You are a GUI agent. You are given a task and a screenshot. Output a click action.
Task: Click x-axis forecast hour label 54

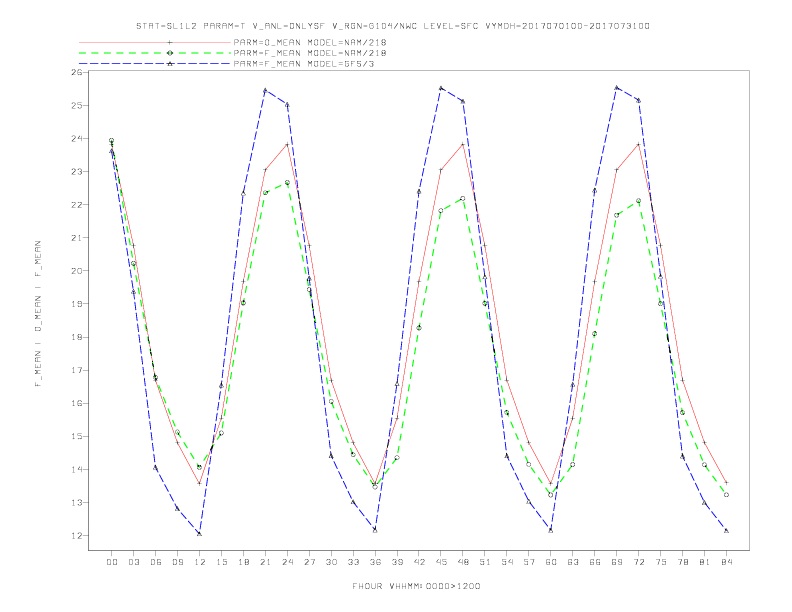pyautogui.click(x=507, y=562)
